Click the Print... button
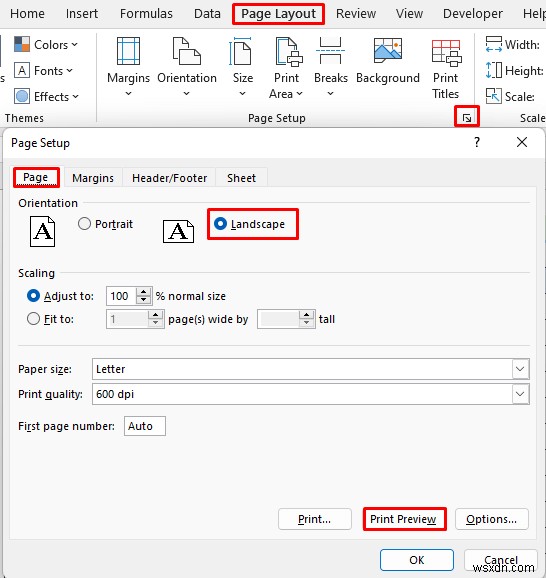The height and width of the screenshot is (578, 546). click(x=314, y=519)
